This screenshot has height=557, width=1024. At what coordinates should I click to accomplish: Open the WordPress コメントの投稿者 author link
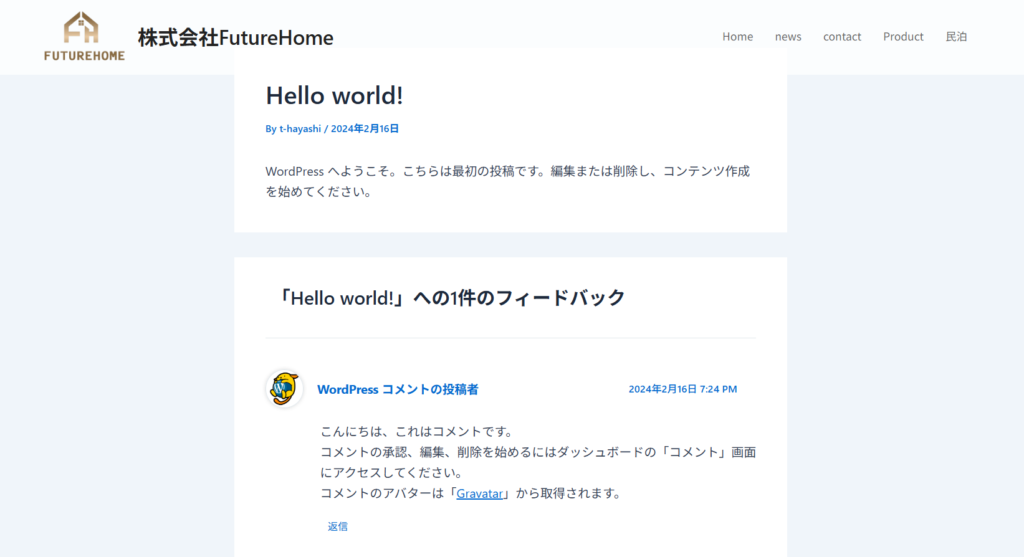pos(397,390)
